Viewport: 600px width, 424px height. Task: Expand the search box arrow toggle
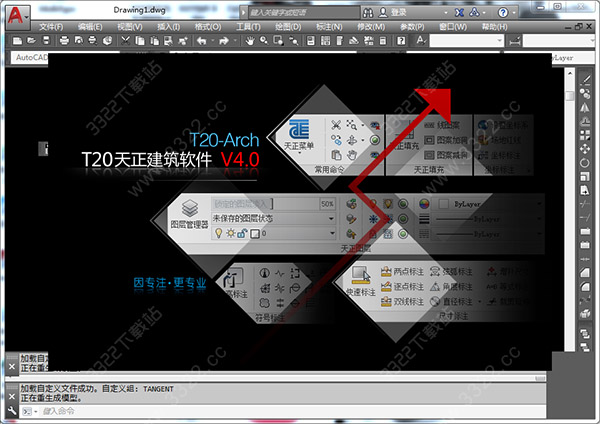[243, 13]
